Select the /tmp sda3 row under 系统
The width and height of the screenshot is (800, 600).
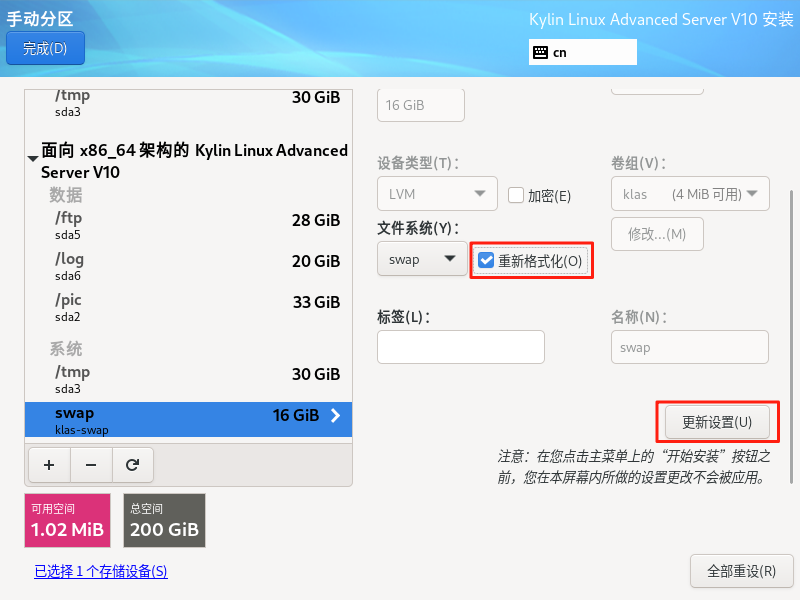point(188,379)
